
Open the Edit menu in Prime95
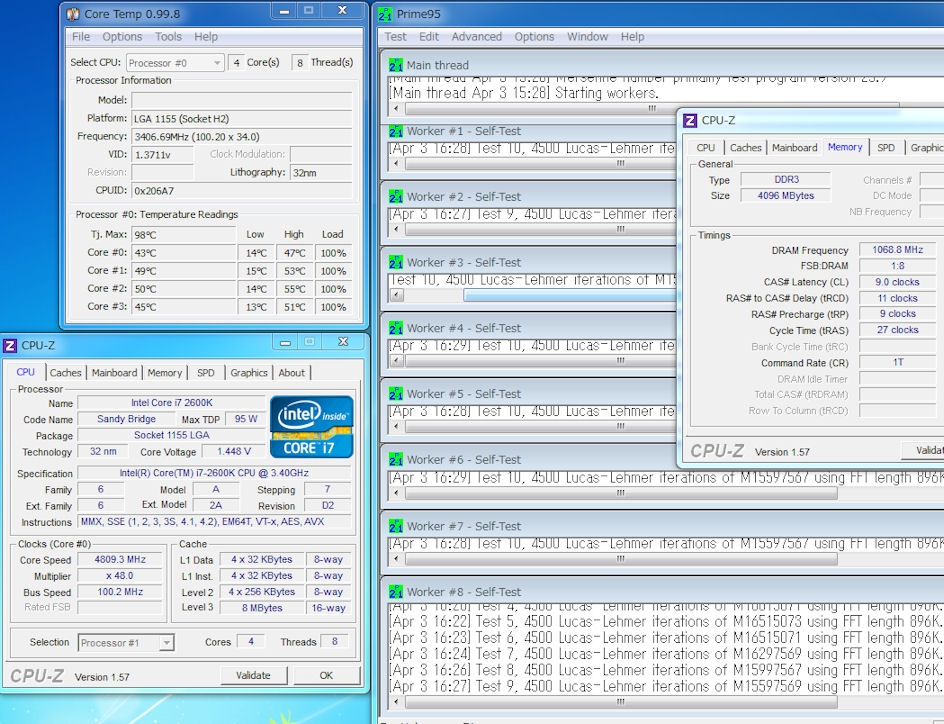[x=429, y=37]
